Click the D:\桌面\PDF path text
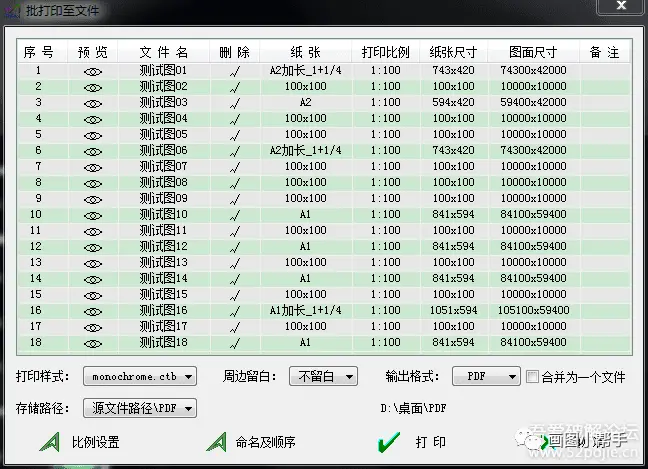This screenshot has width=648, height=469. pos(413,408)
